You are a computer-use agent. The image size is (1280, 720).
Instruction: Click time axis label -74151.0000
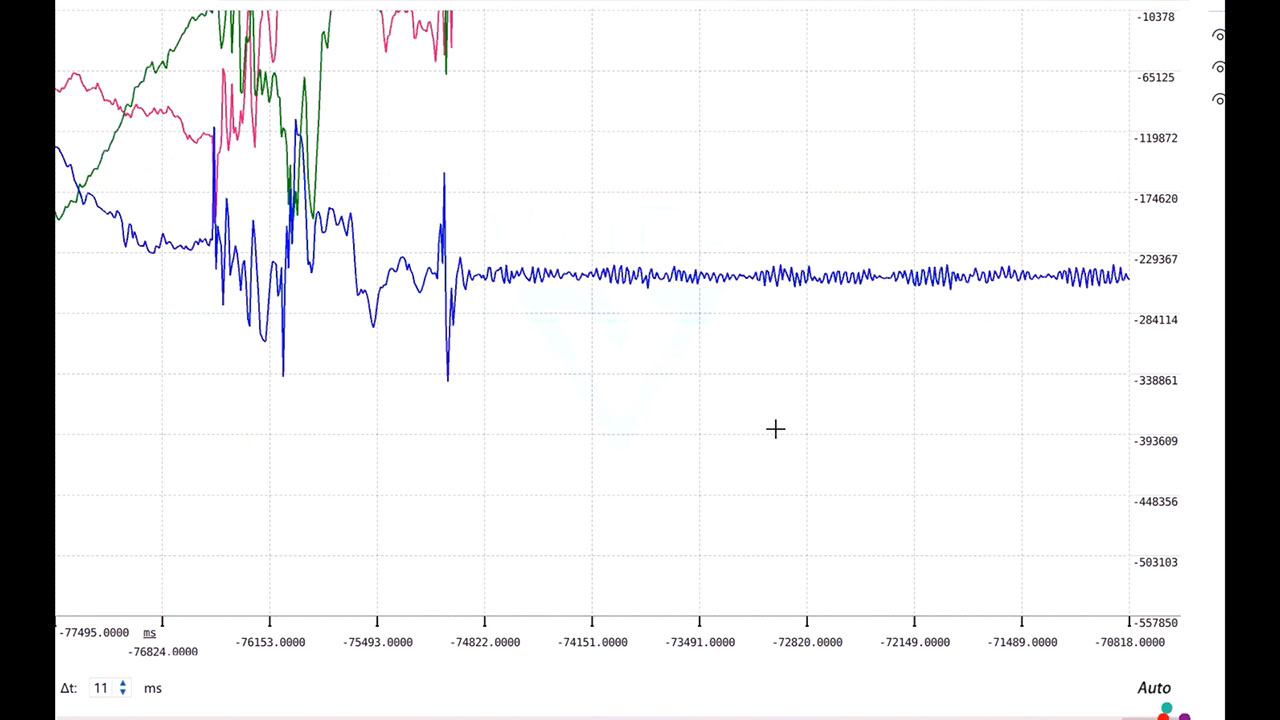point(592,642)
